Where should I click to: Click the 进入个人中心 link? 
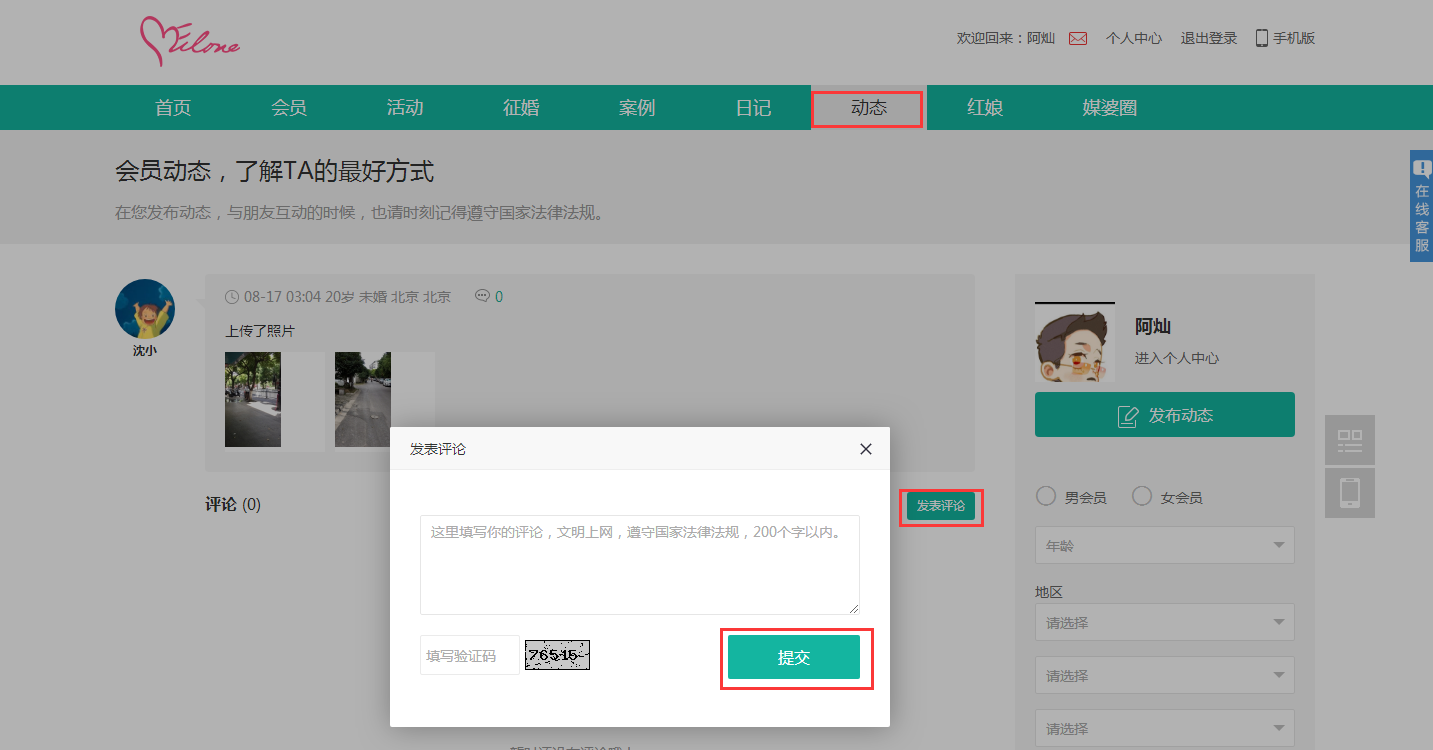(x=1177, y=358)
